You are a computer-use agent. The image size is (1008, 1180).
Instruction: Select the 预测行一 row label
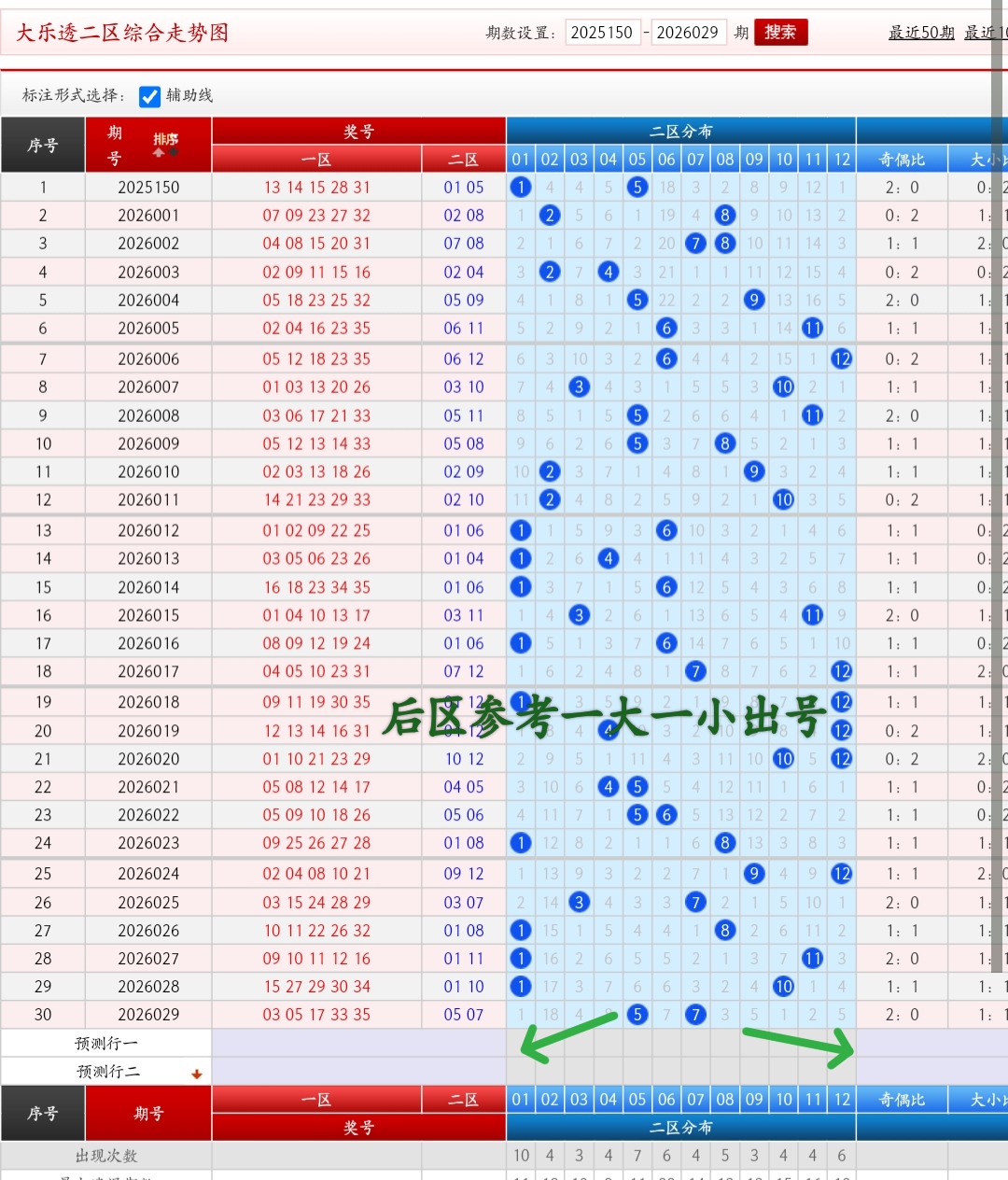[106, 1044]
